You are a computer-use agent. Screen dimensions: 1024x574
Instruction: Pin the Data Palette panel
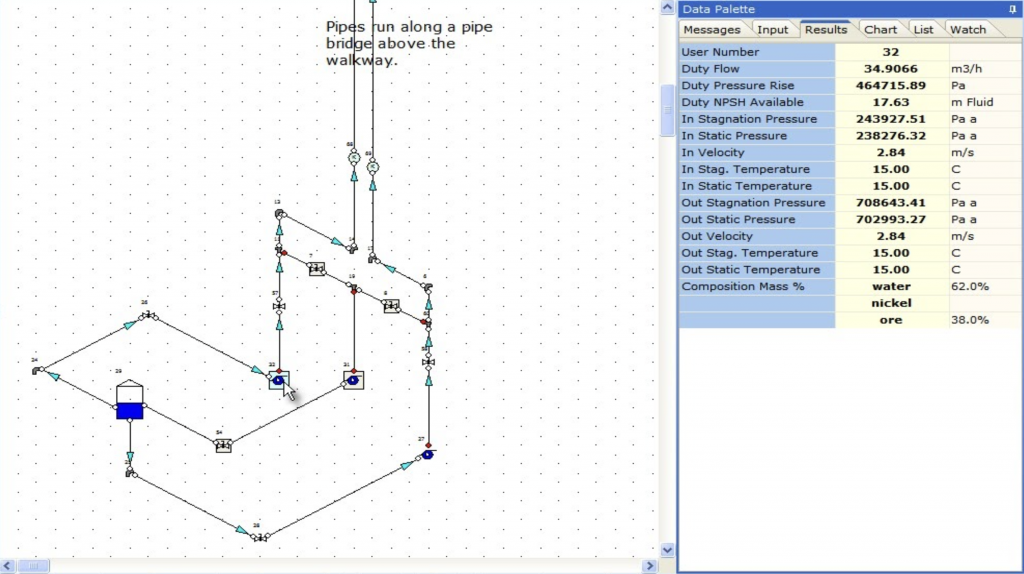(1012, 9)
